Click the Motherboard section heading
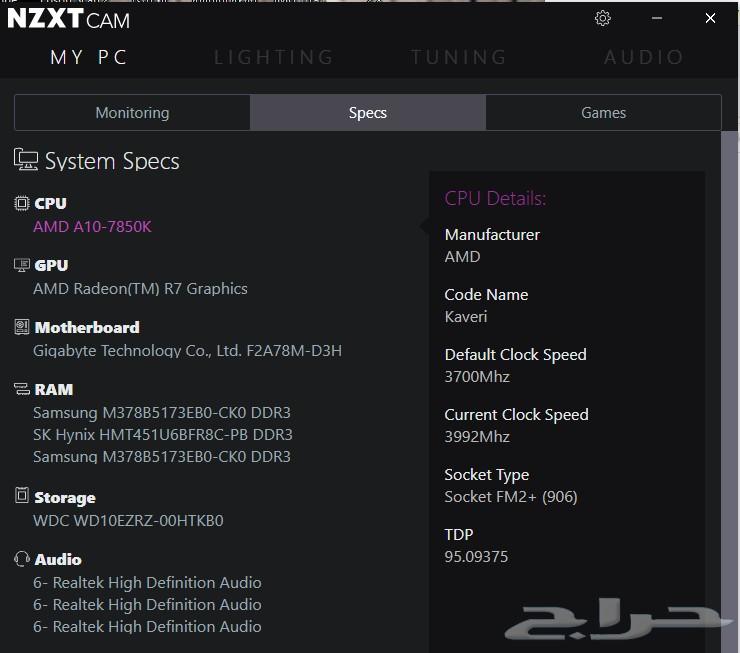740x653 pixels. [87, 327]
